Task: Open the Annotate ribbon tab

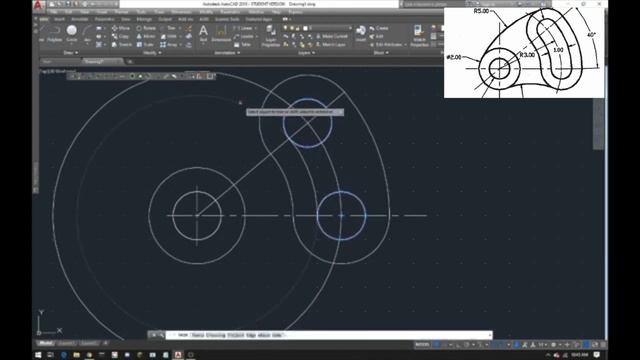Action: pos(80,19)
